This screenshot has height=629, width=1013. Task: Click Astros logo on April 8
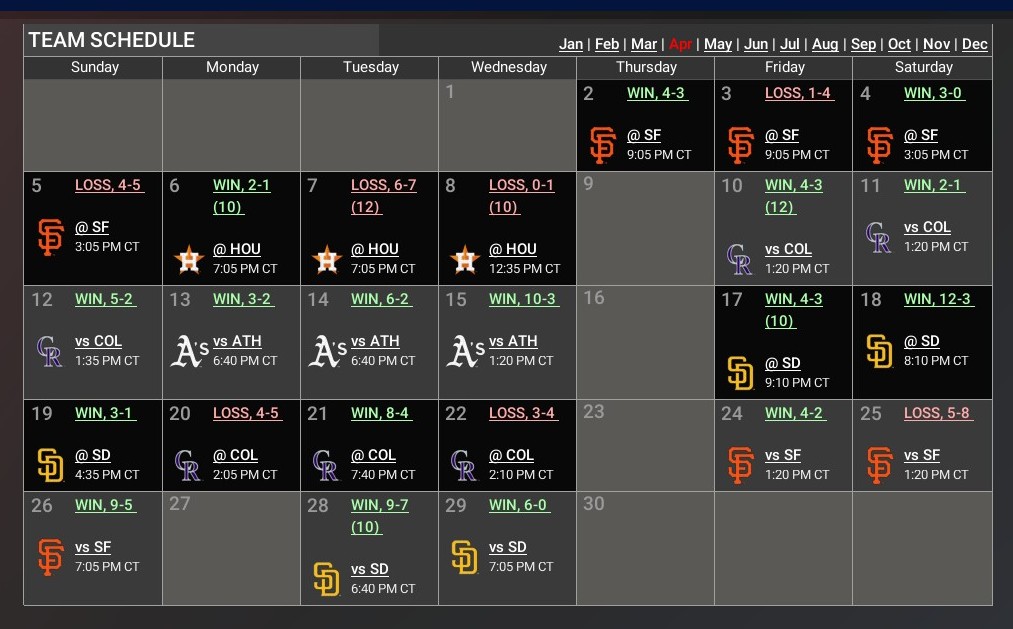point(464,259)
